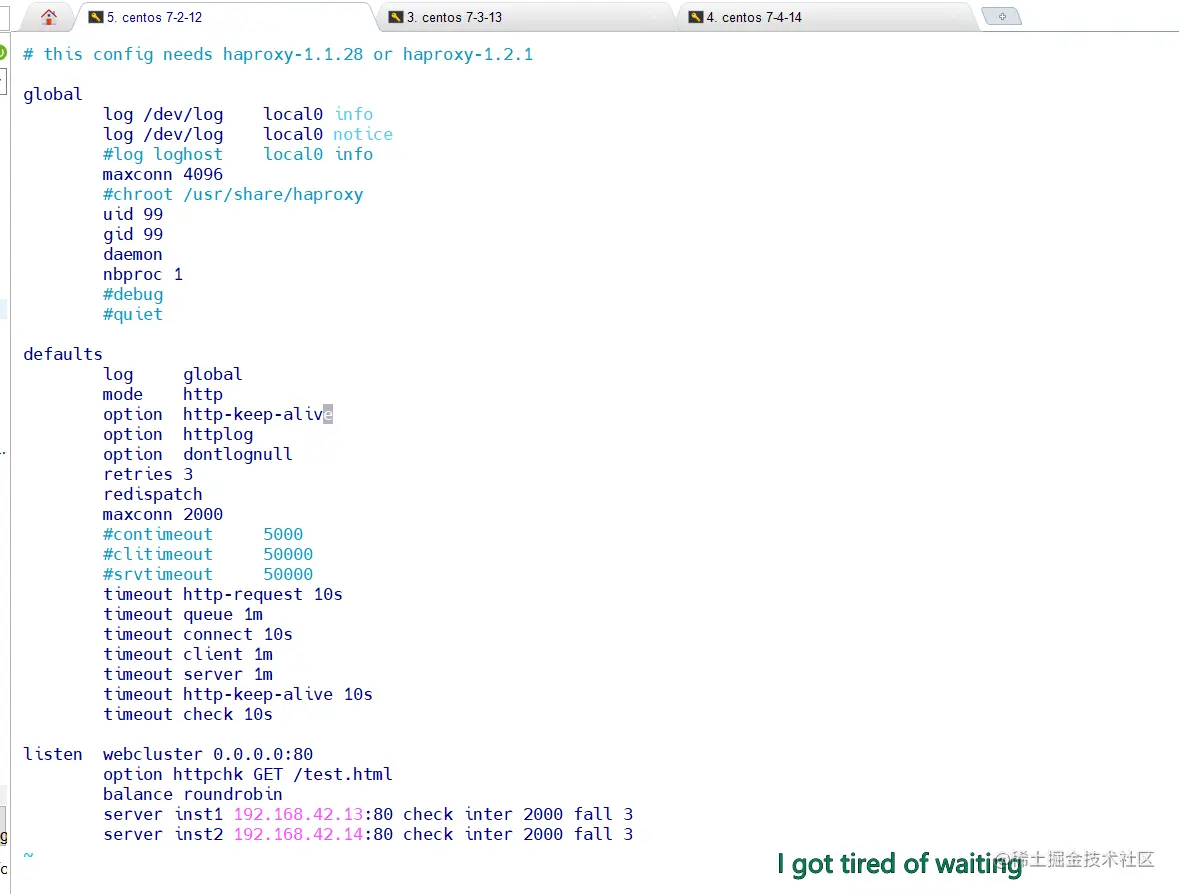This screenshot has width=1179, height=894.
Task: Click the 'log global' line under defaults
Action: (x=173, y=374)
